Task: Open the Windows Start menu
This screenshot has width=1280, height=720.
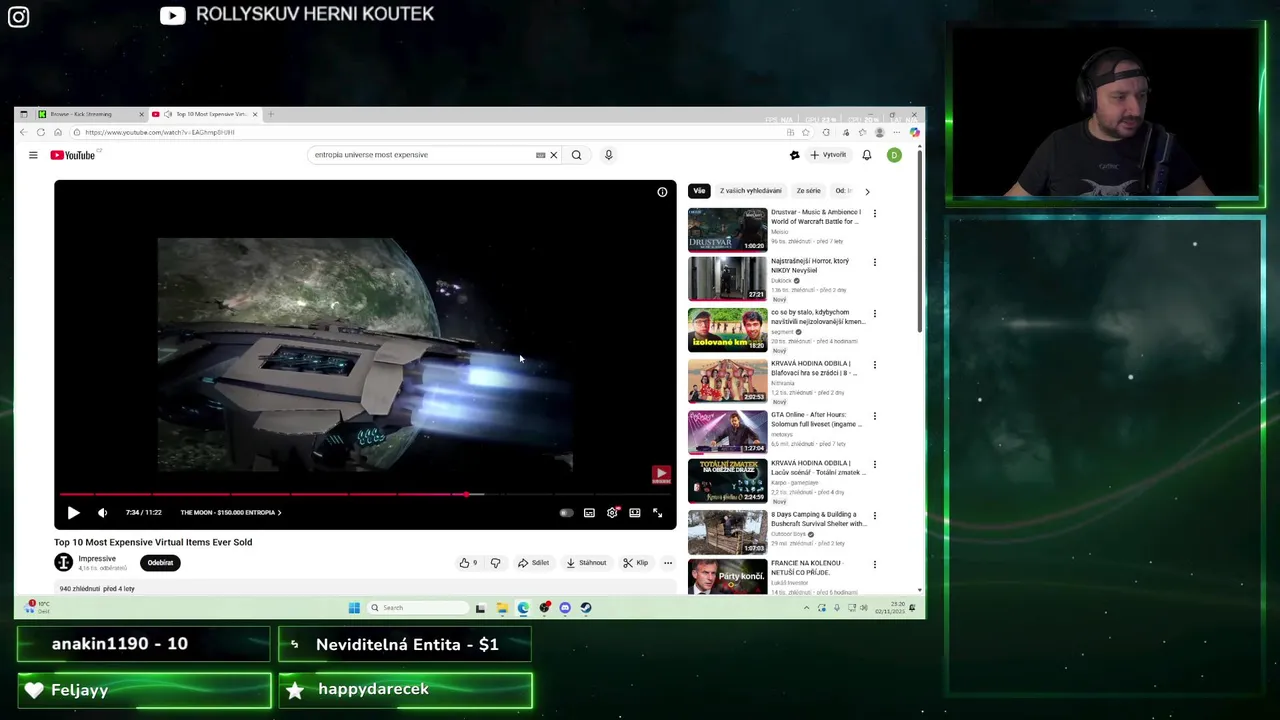Action: pyautogui.click(x=354, y=607)
